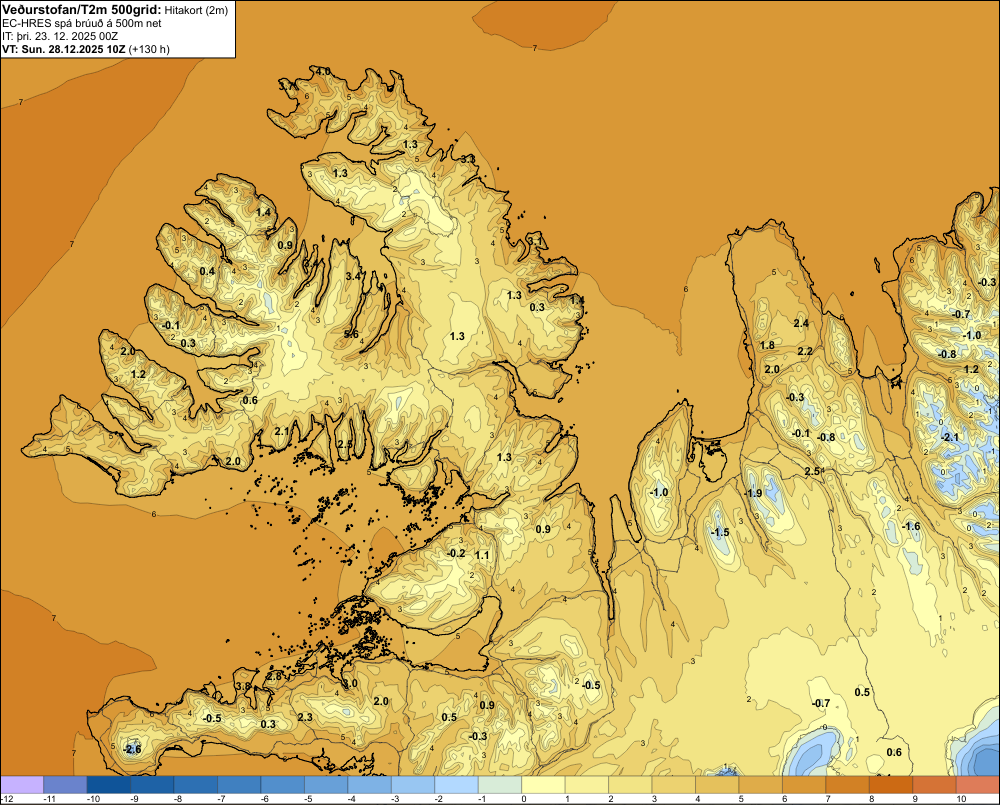Click the -2.1 temperature label
This screenshot has height=805, width=1000.
click(950, 437)
